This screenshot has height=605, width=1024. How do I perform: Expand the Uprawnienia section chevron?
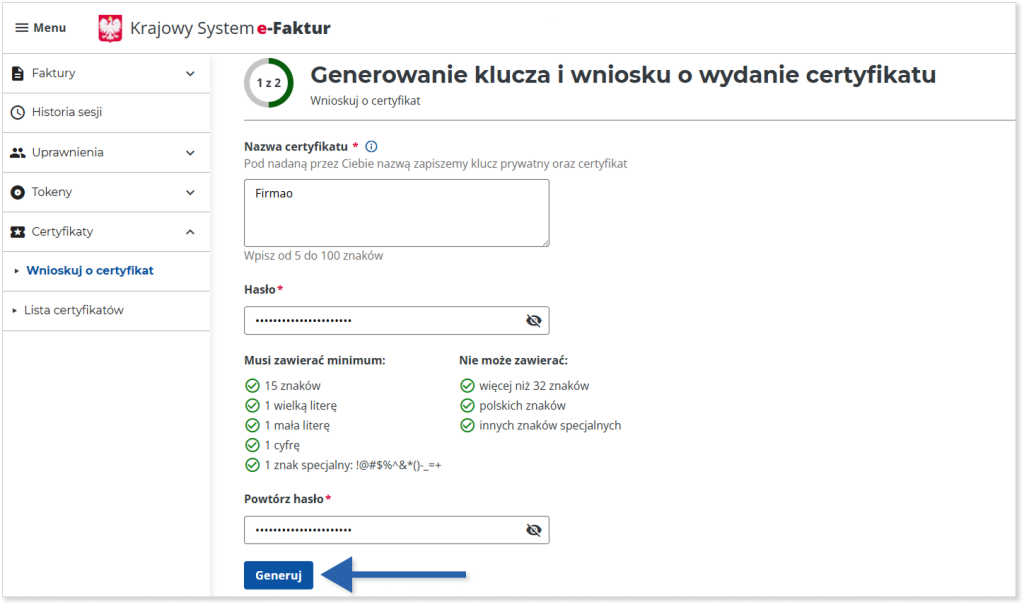tap(190, 153)
